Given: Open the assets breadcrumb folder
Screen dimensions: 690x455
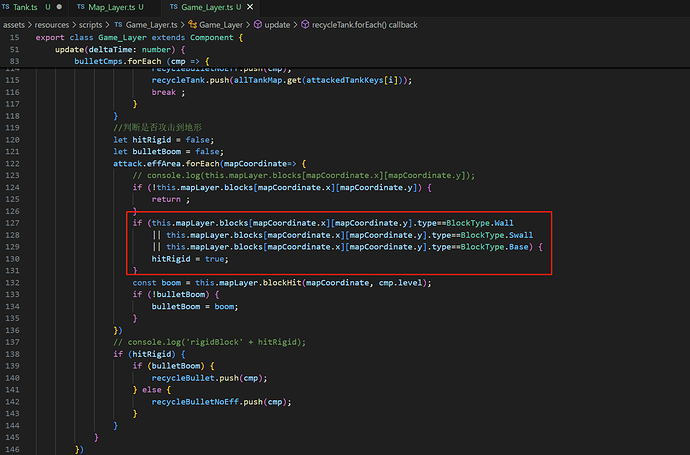Looking at the screenshot, I should (x=14, y=25).
